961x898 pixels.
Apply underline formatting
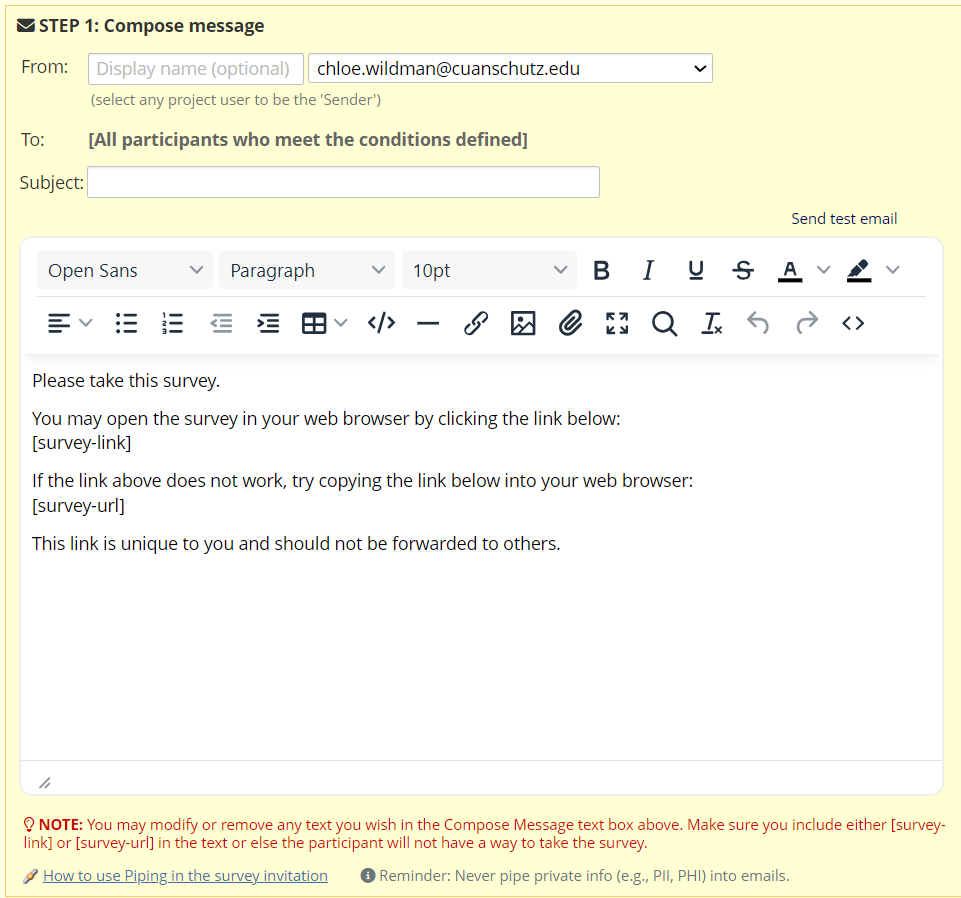695,270
